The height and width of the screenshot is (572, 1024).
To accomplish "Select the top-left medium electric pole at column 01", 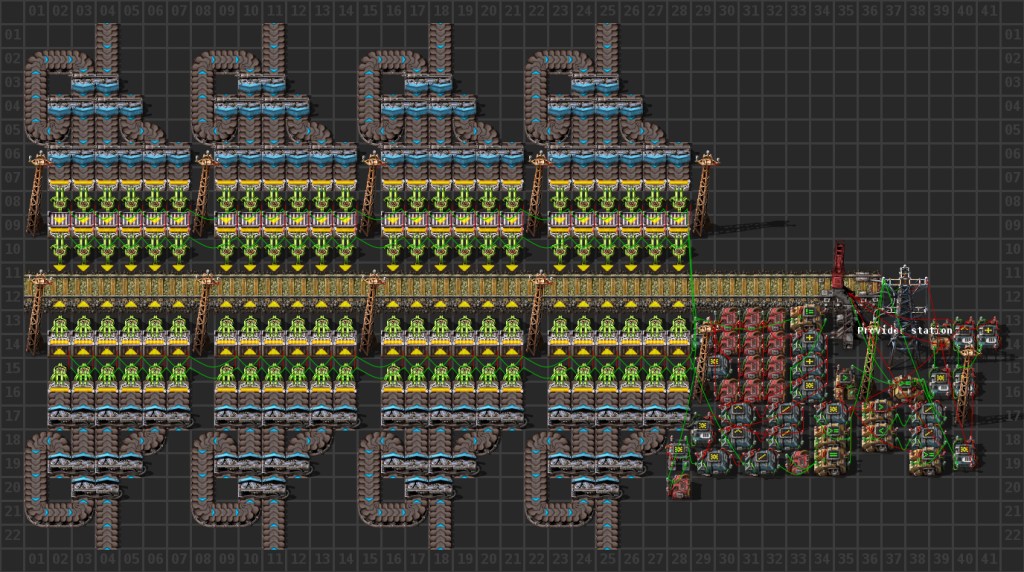I will [x=38, y=195].
